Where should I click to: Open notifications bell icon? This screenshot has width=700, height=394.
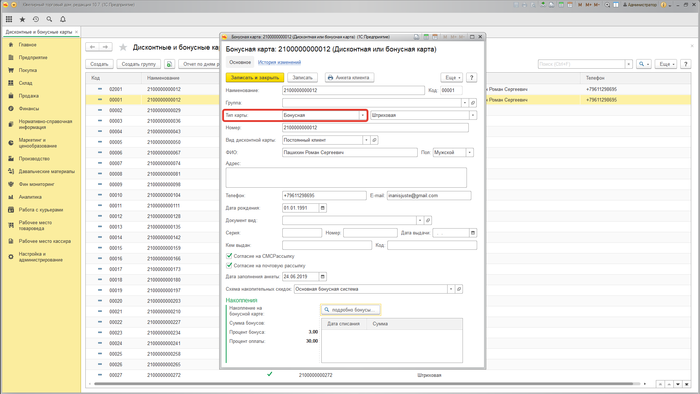[x=63, y=19]
